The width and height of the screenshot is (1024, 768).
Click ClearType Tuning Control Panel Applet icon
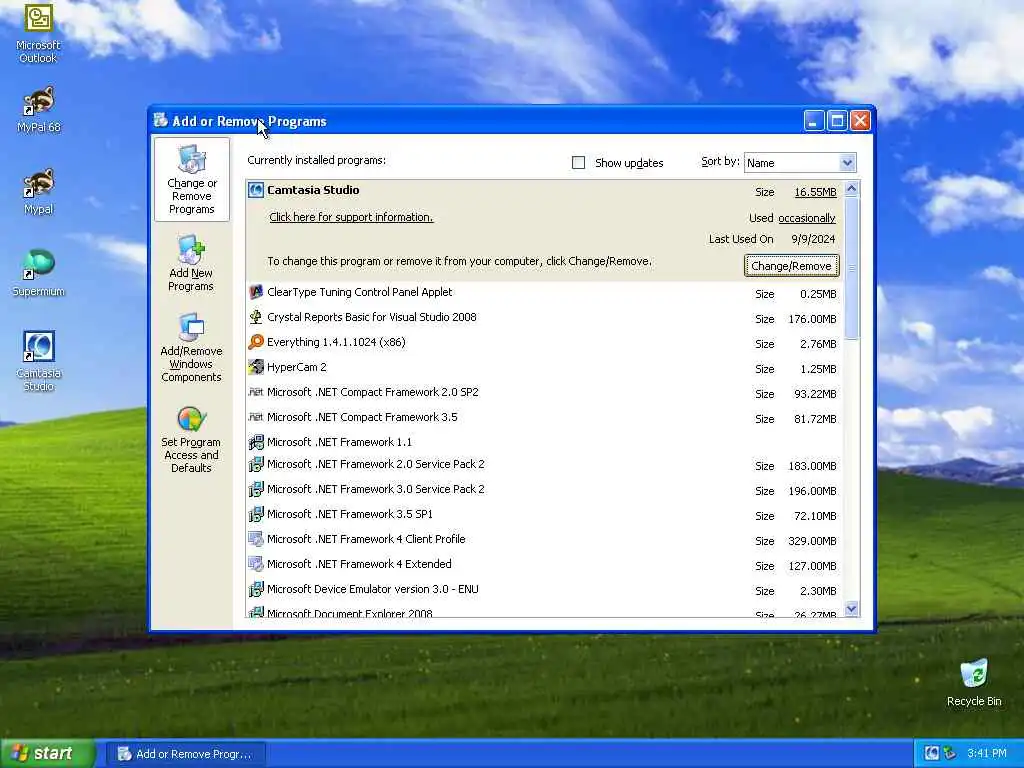tap(256, 292)
